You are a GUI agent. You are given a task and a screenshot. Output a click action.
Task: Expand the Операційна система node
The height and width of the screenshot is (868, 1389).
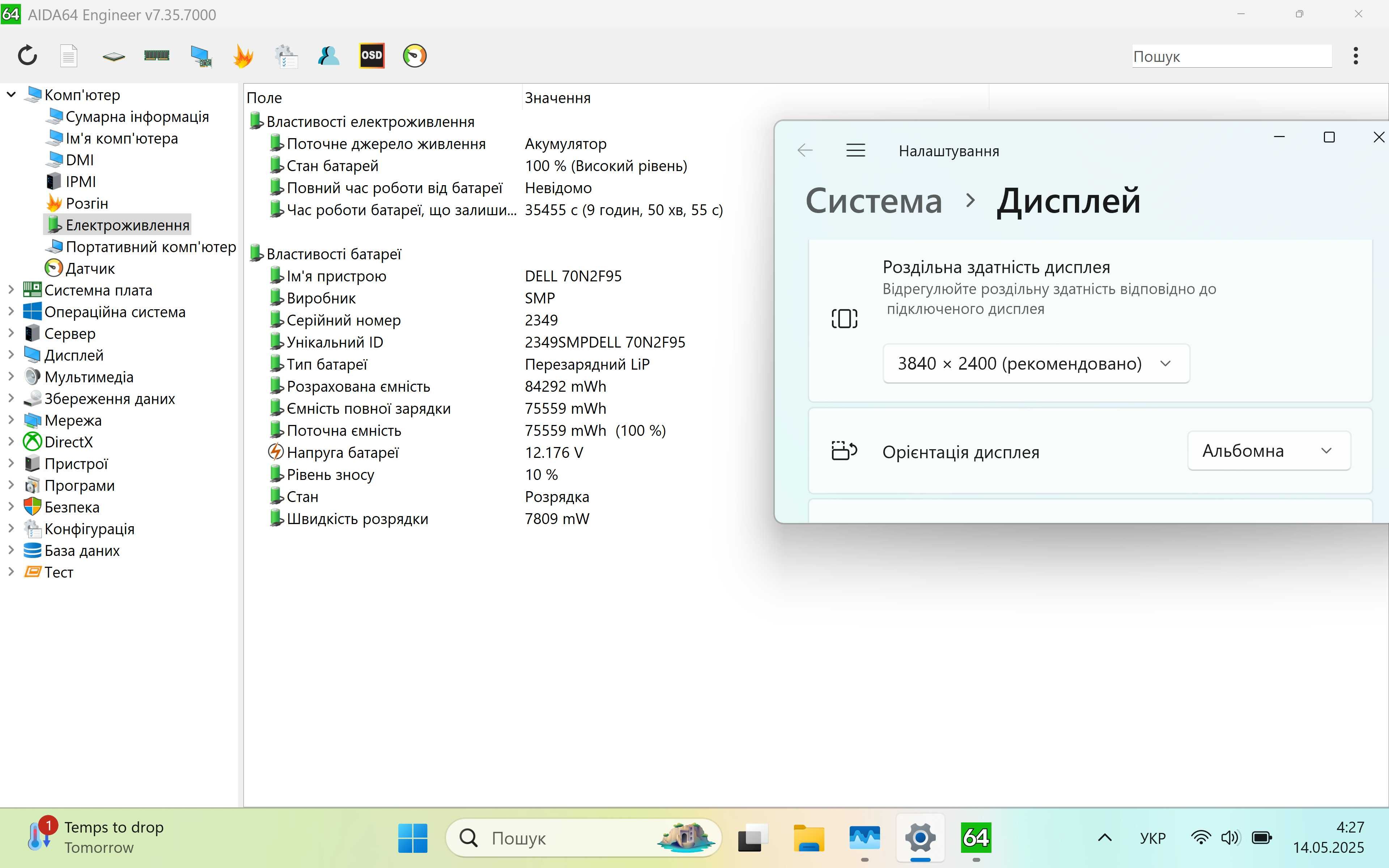(x=11, y=312)
